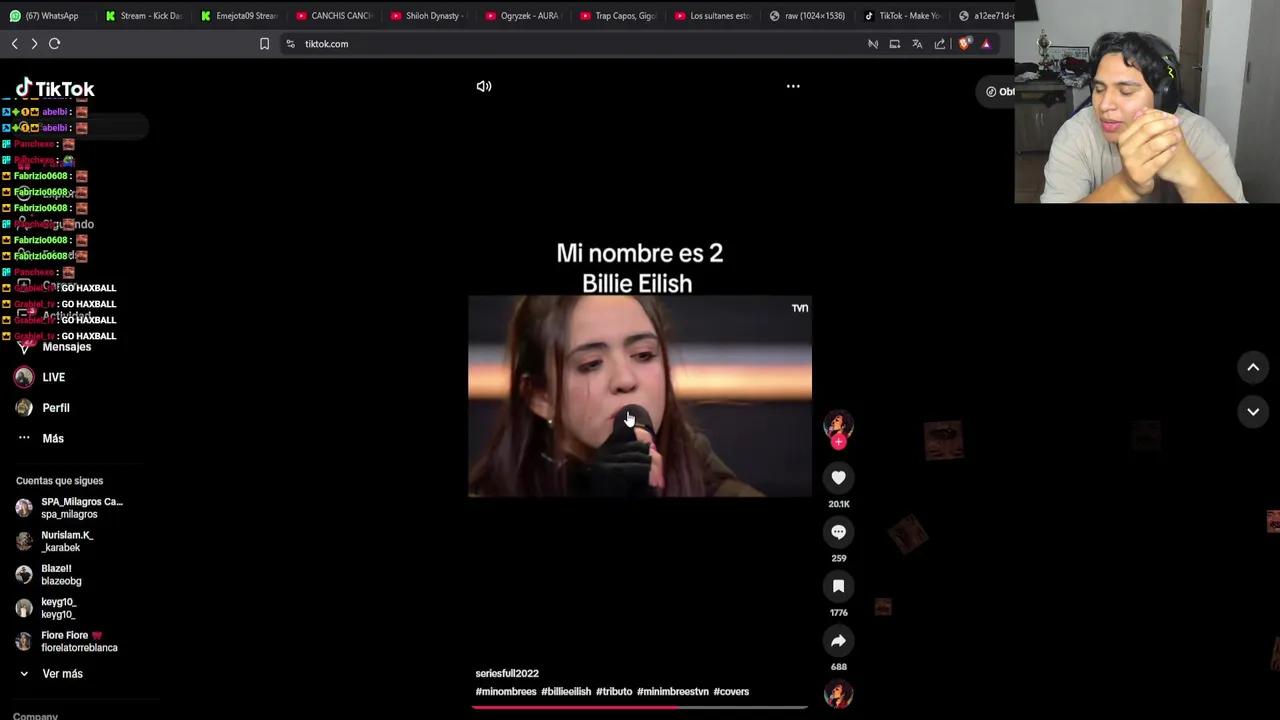Open comments via the speech bubble icon
Screen dimensions: 1280x720
[x=838, y=532]
